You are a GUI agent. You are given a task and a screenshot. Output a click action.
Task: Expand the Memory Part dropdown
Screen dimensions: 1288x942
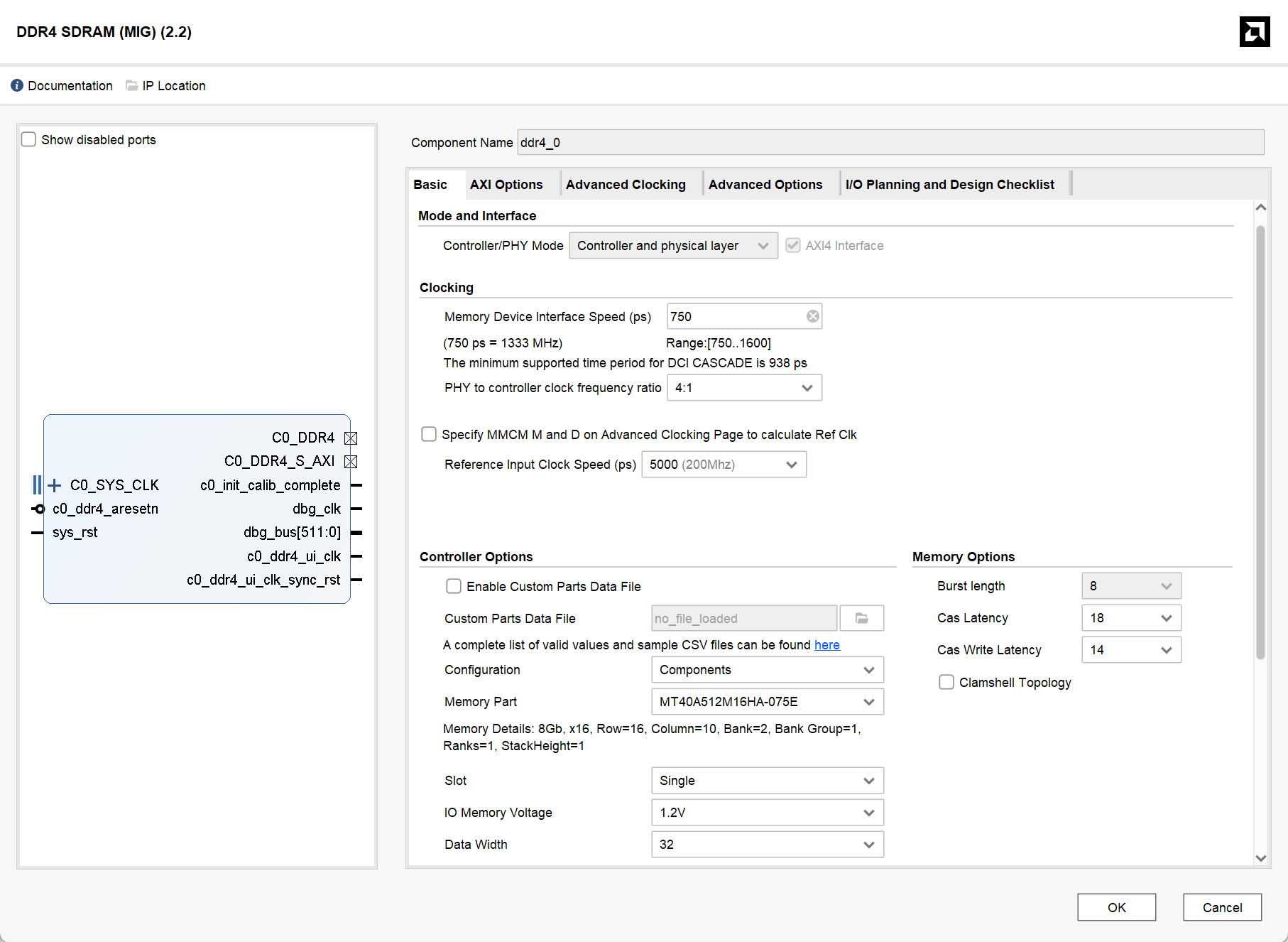point(767,702)
